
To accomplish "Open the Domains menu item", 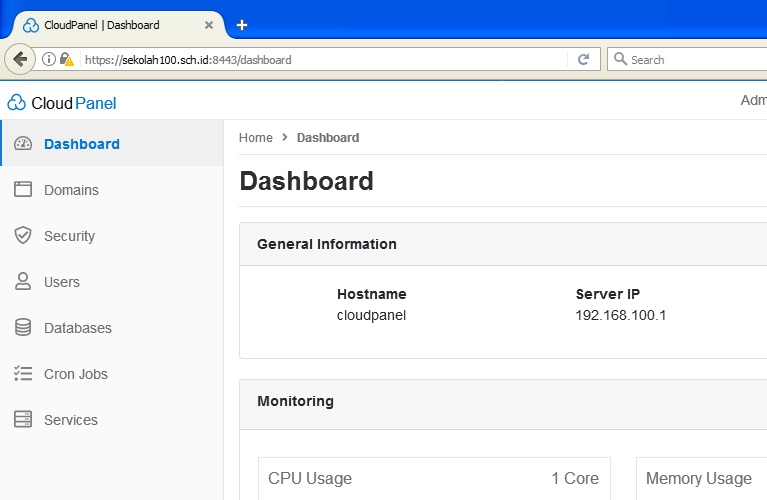I will pyautogui.click(x=71, y=190).
